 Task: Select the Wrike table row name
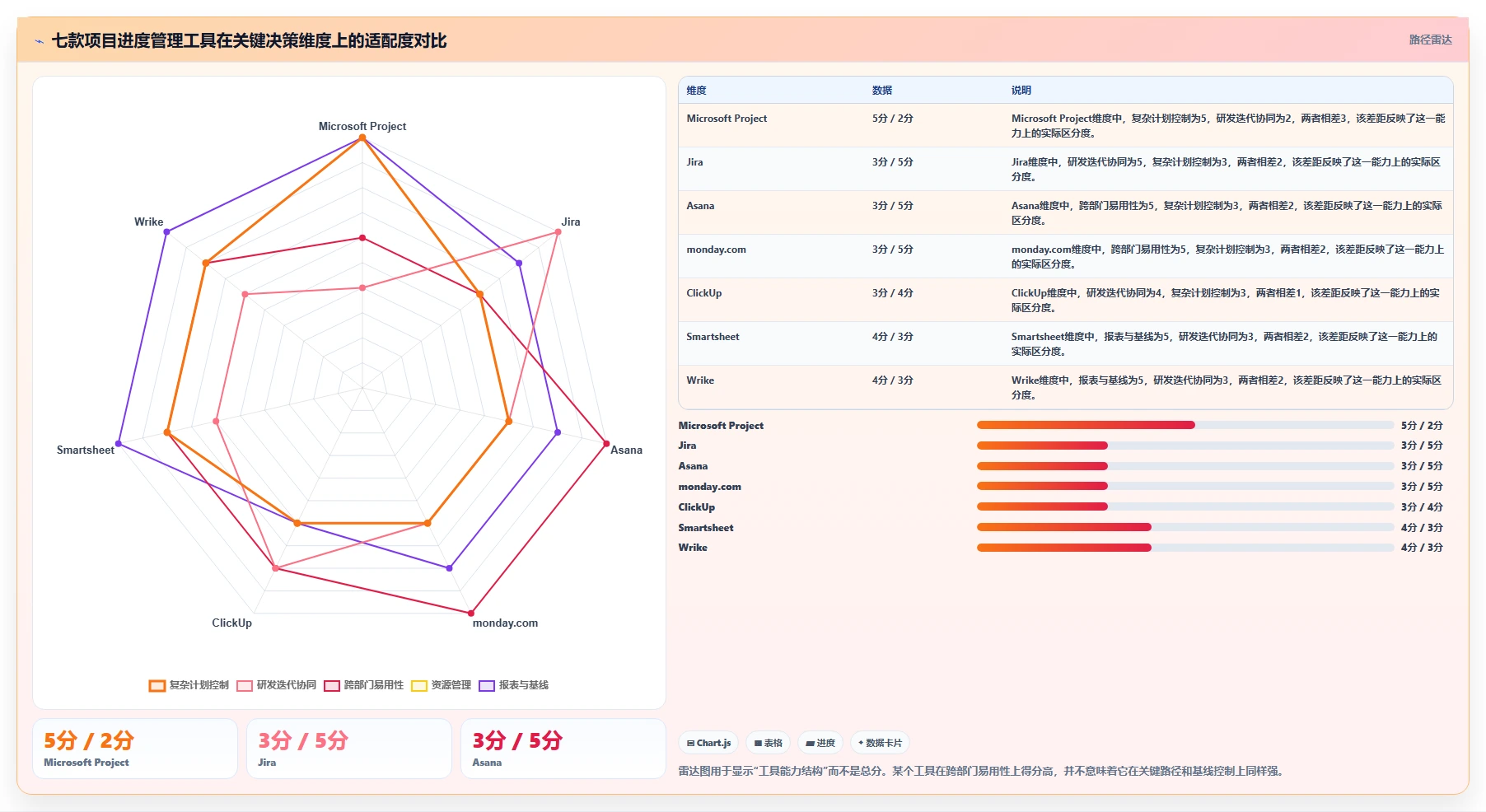(x=700, y=380)
